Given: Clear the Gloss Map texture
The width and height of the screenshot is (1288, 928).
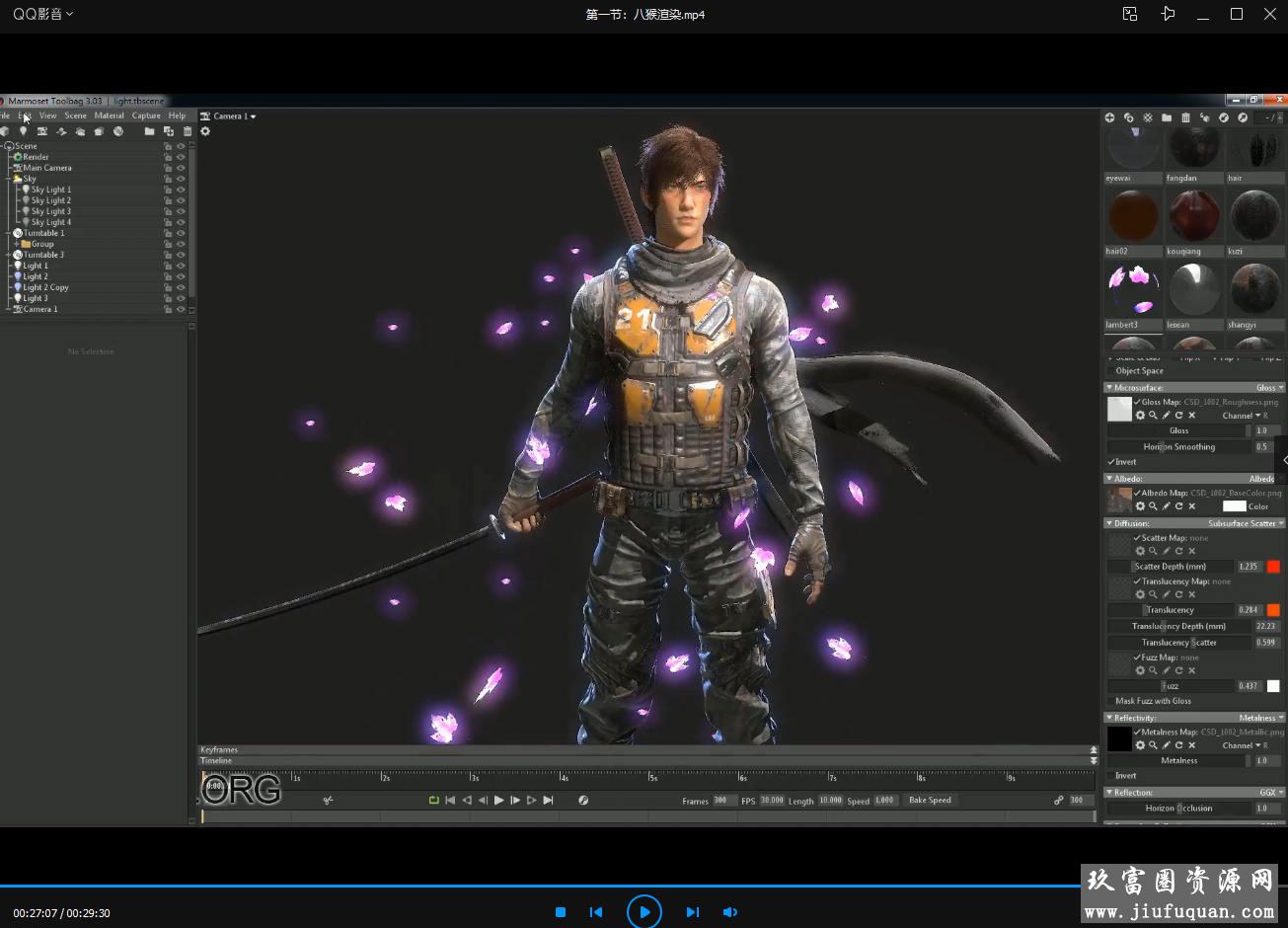Looking at the screenshot, I should (1191, 416).
